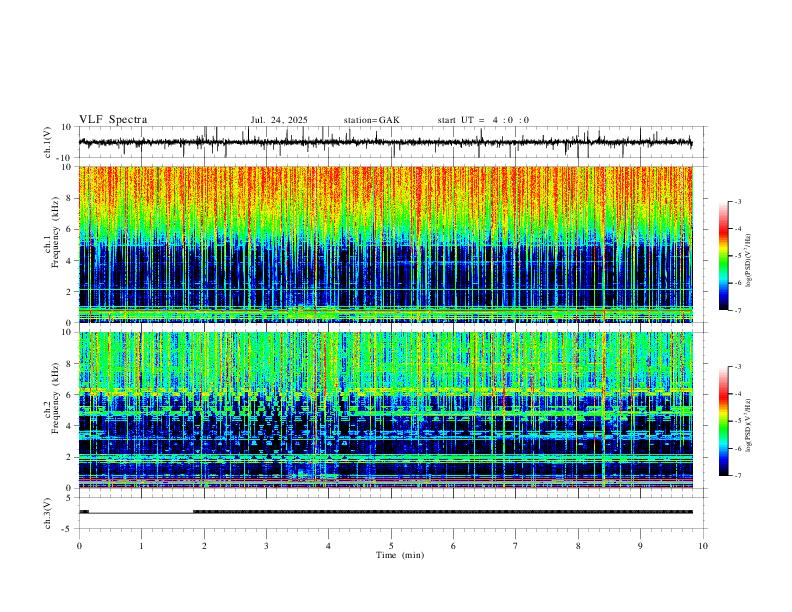Viewport: 792px width, 612px height.
Task: Click the "VLF Spectra" plot title
Action: coord(113,120)
